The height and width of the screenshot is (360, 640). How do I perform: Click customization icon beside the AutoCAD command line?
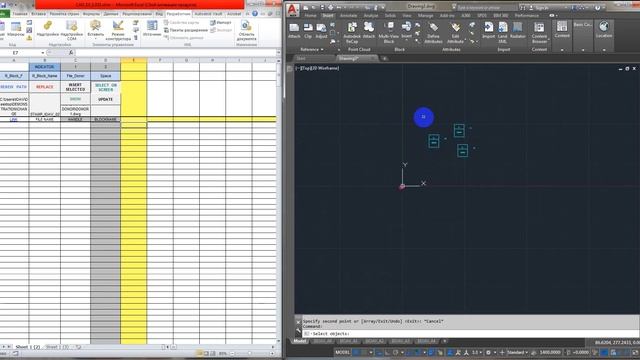[299, 331]
